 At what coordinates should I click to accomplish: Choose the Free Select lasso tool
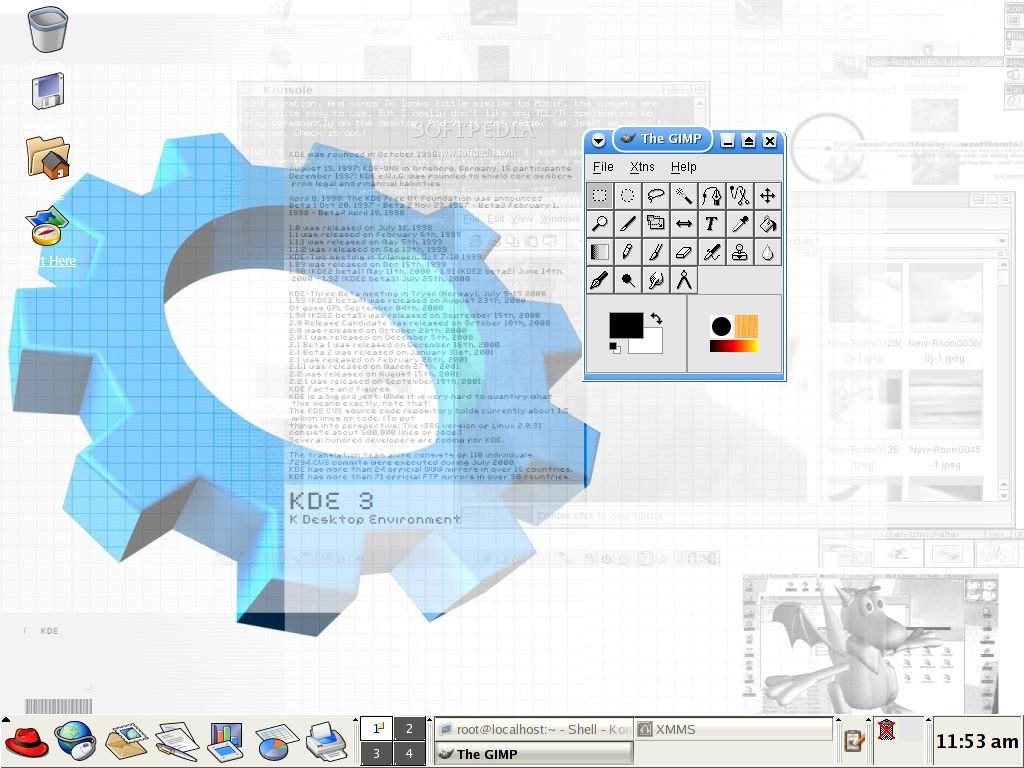tap(656, 195)
